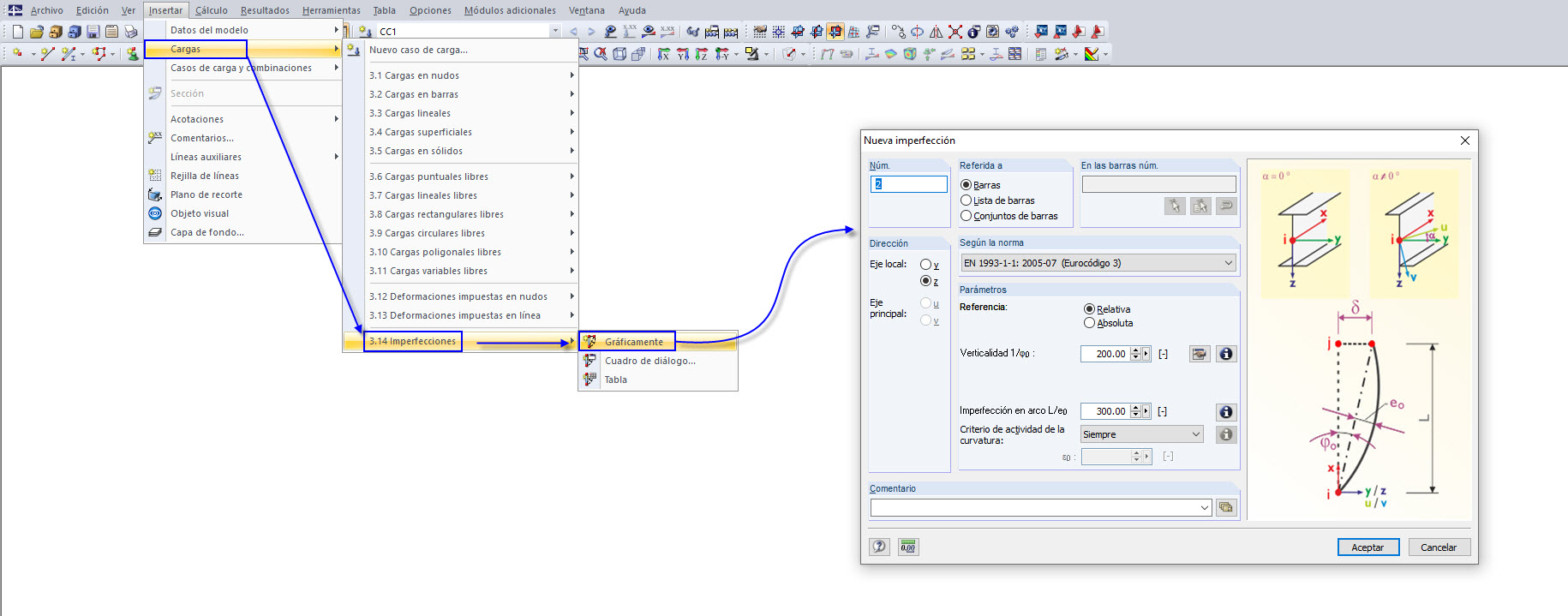Click the Print icon in toolbar
The image size is (1568, 616).
(131, 32)
